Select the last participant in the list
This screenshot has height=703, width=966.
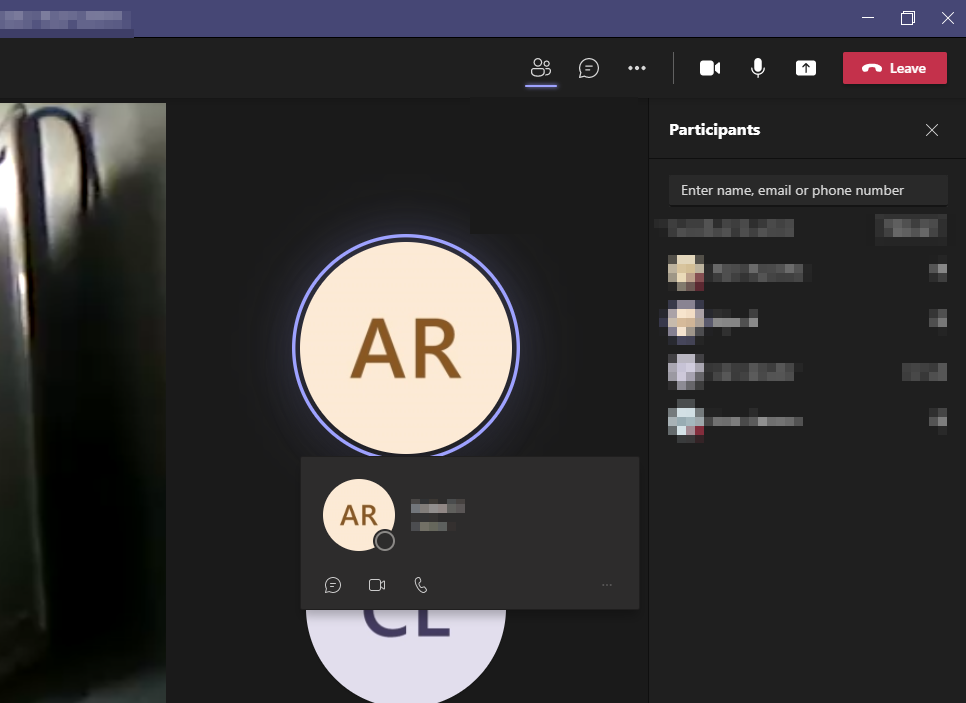coord(808,421)
